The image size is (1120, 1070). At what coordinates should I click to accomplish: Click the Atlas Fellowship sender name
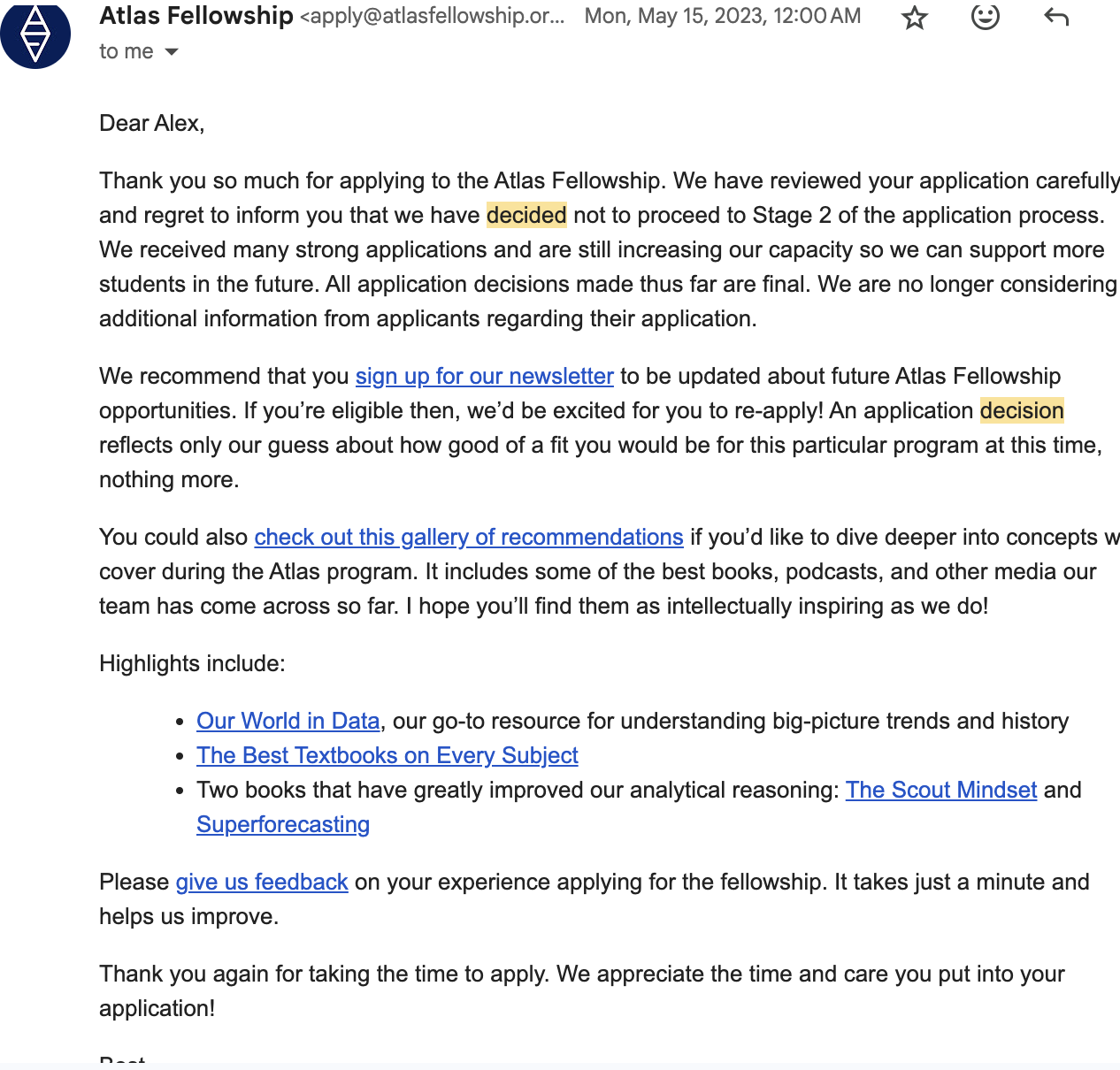click(x=196, y=16)
